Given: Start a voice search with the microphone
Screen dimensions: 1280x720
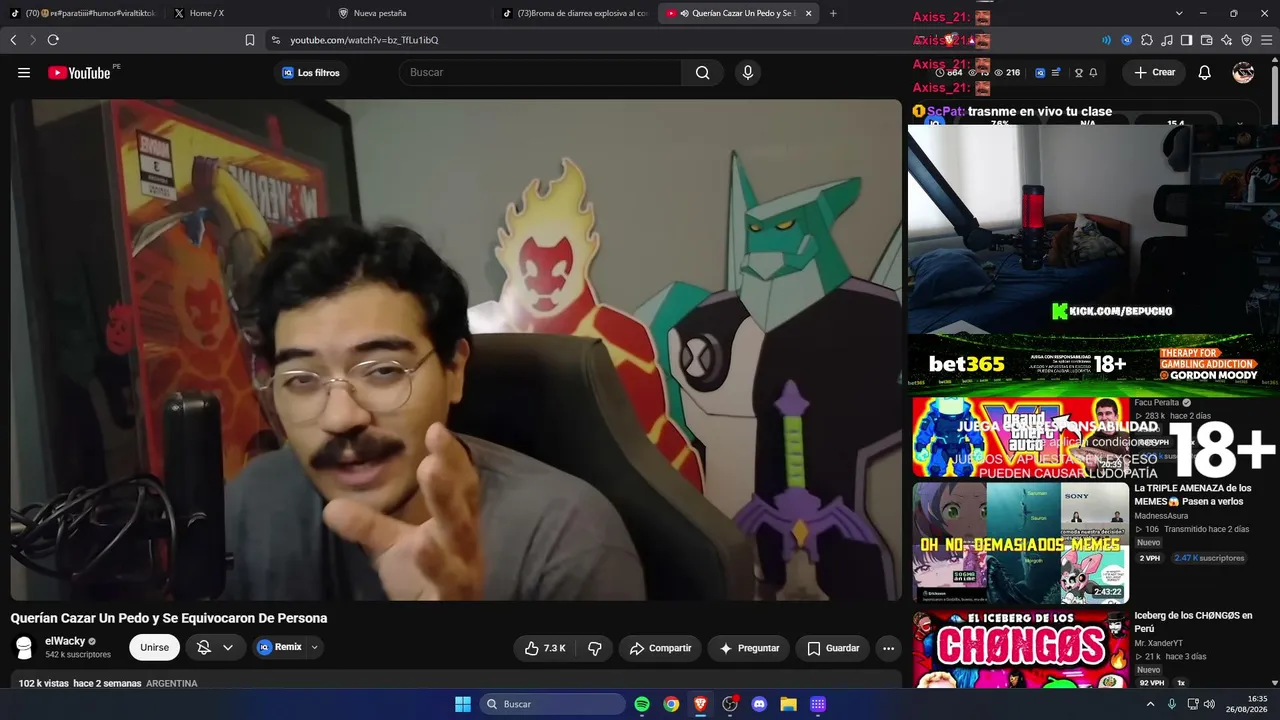Looking at the screenshot, I should point(747,72).
